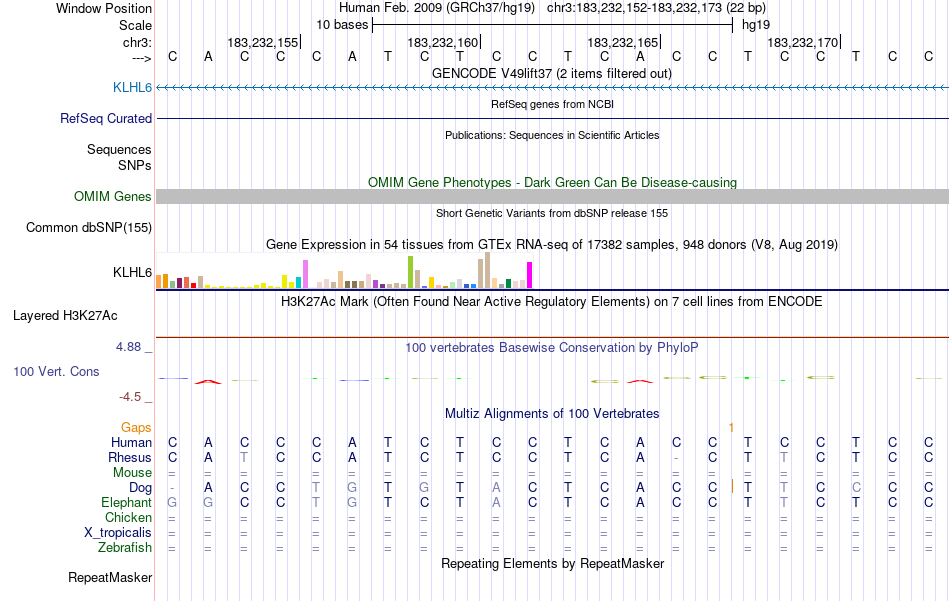Screen dimensions: 950x601
Task: Select the Chicken alignment row label
Action: click(x=128, y=518)
